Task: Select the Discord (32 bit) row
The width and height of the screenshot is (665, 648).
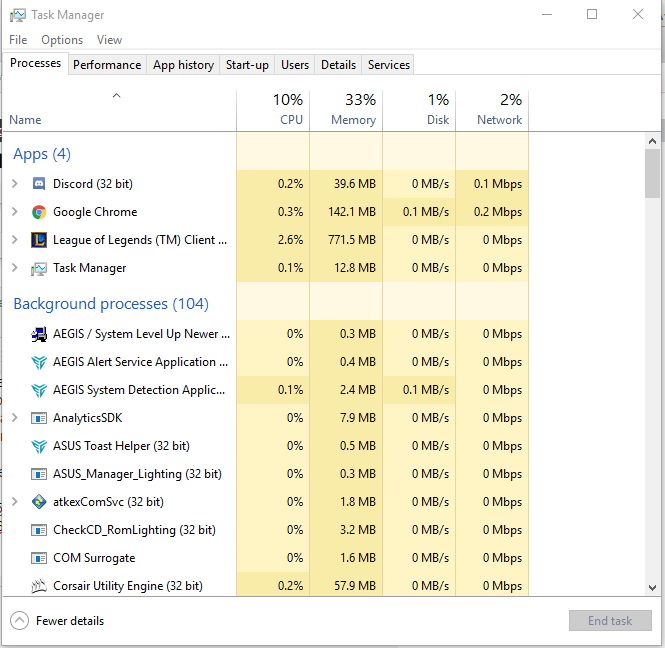Action: 265,184
